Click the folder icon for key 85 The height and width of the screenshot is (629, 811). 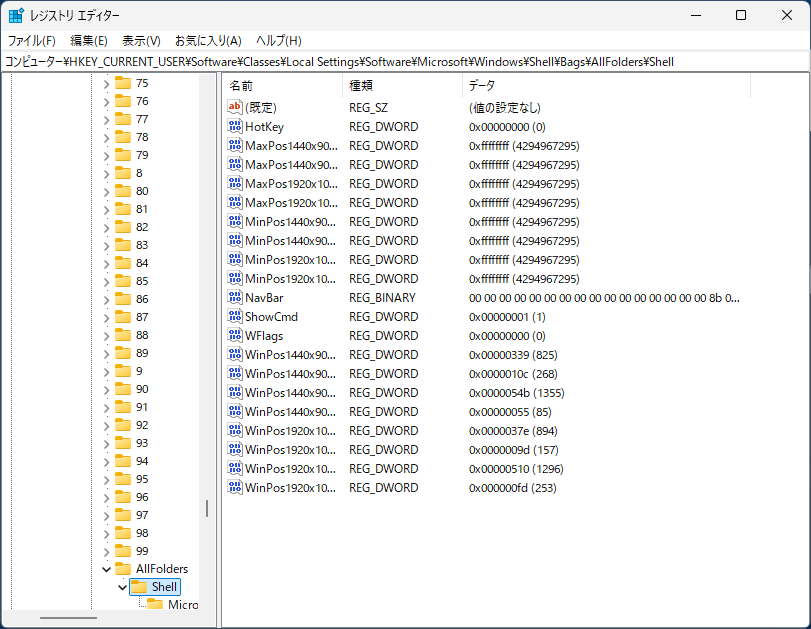[x=123, y=281]
